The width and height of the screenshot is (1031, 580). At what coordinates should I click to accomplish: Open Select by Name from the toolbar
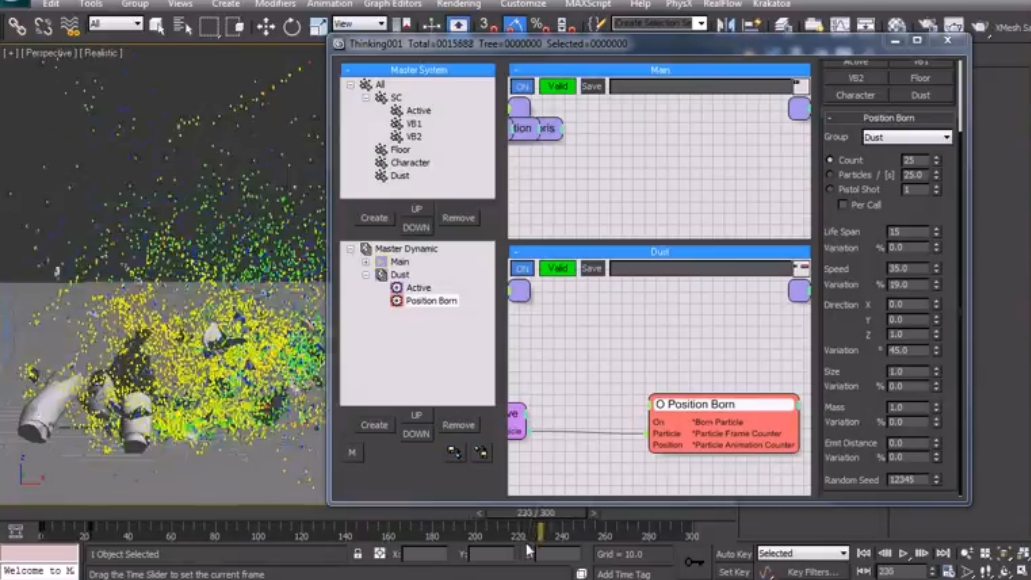(182, 26)
